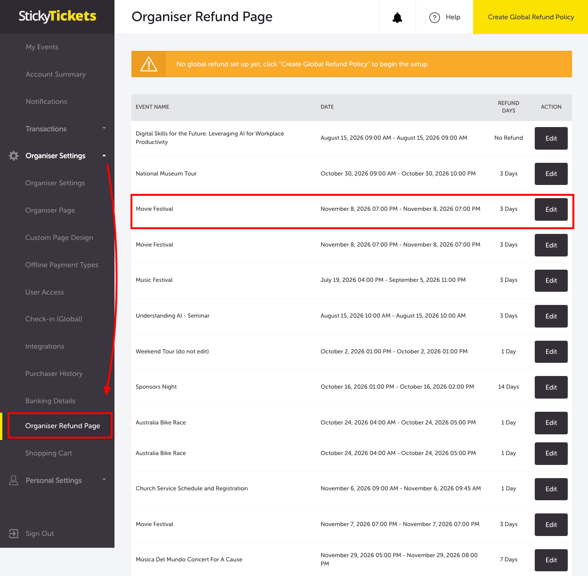Click 'Sponsors Night' event name
588x576 pixels.
tap(156, 387)
